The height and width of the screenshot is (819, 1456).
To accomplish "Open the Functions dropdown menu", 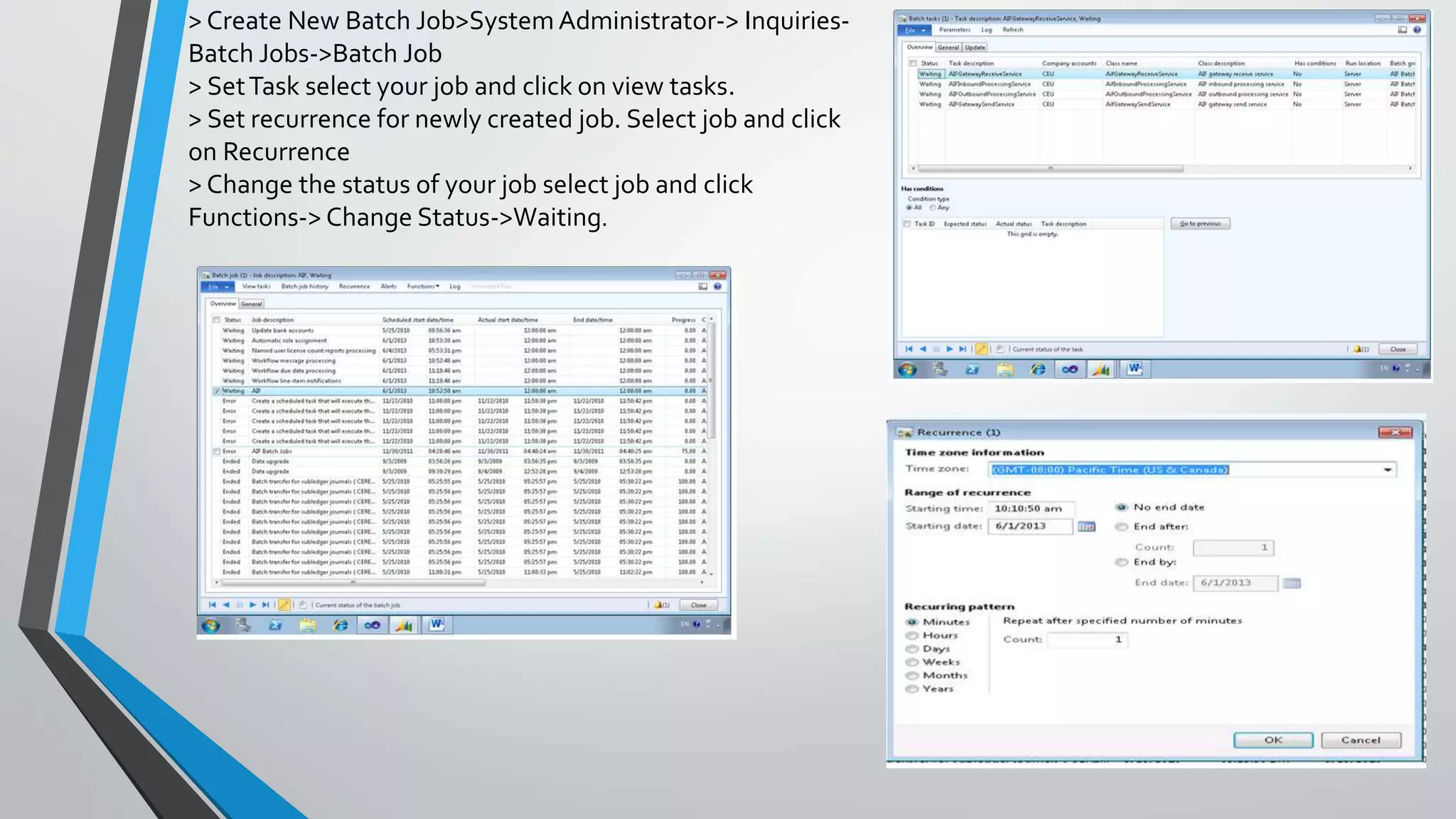I will (x=423, y=287).
